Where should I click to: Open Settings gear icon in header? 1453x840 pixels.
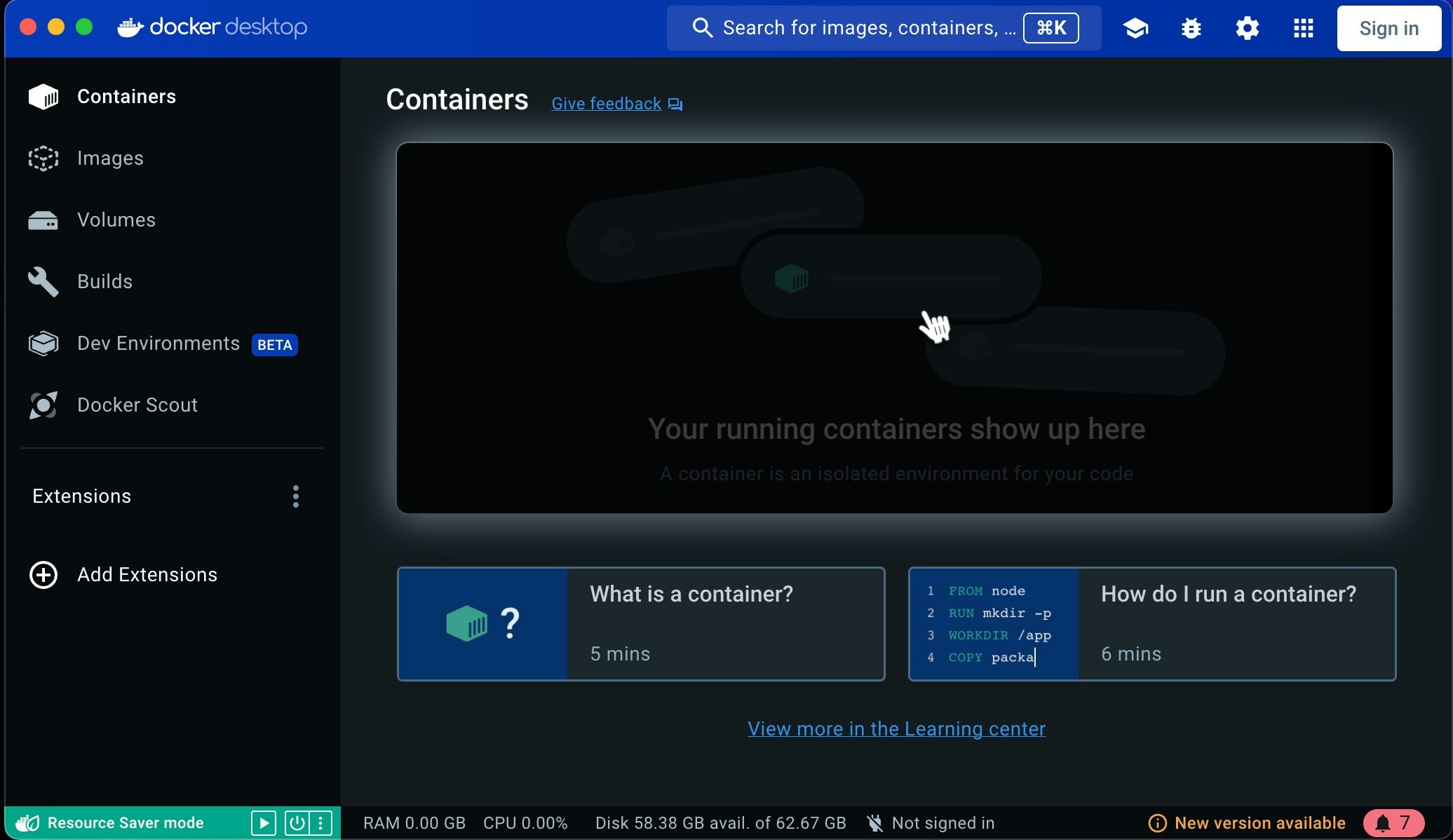(x=1247, y=28)
